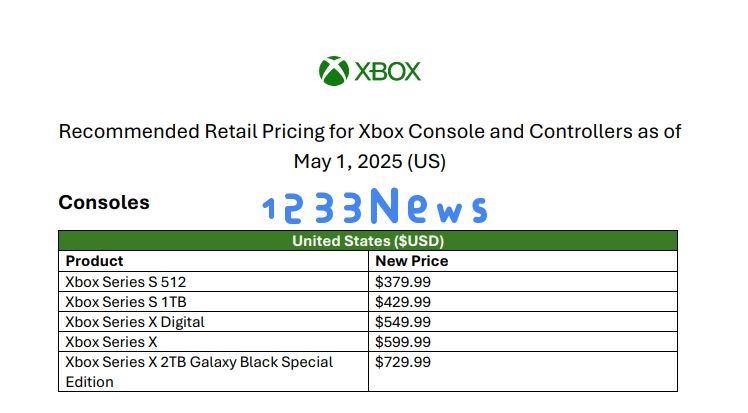Click the United States ($USD) green header

(x=368, y=241)
